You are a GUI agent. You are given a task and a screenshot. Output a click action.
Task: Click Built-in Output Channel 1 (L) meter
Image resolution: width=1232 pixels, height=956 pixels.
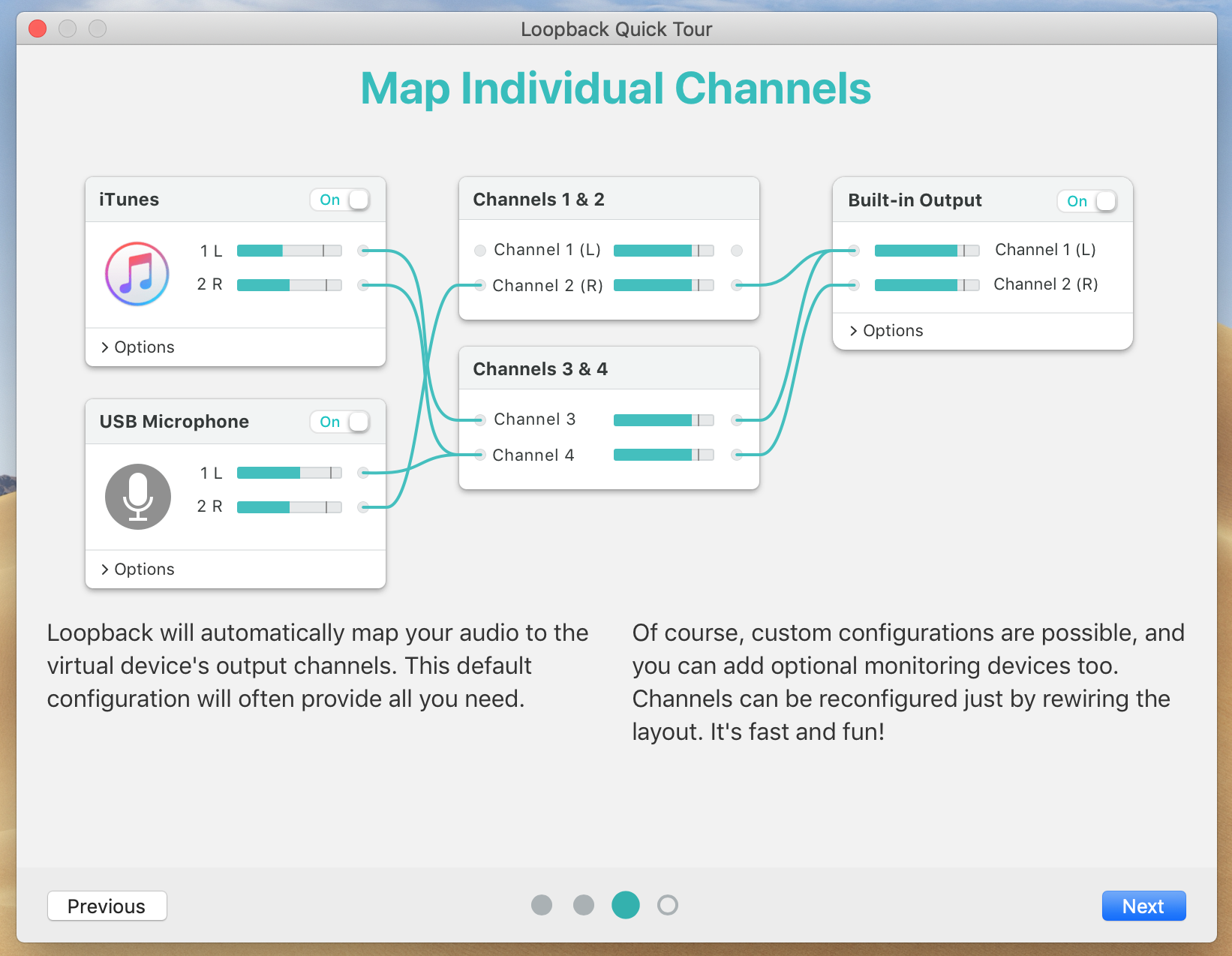[927, 251]
